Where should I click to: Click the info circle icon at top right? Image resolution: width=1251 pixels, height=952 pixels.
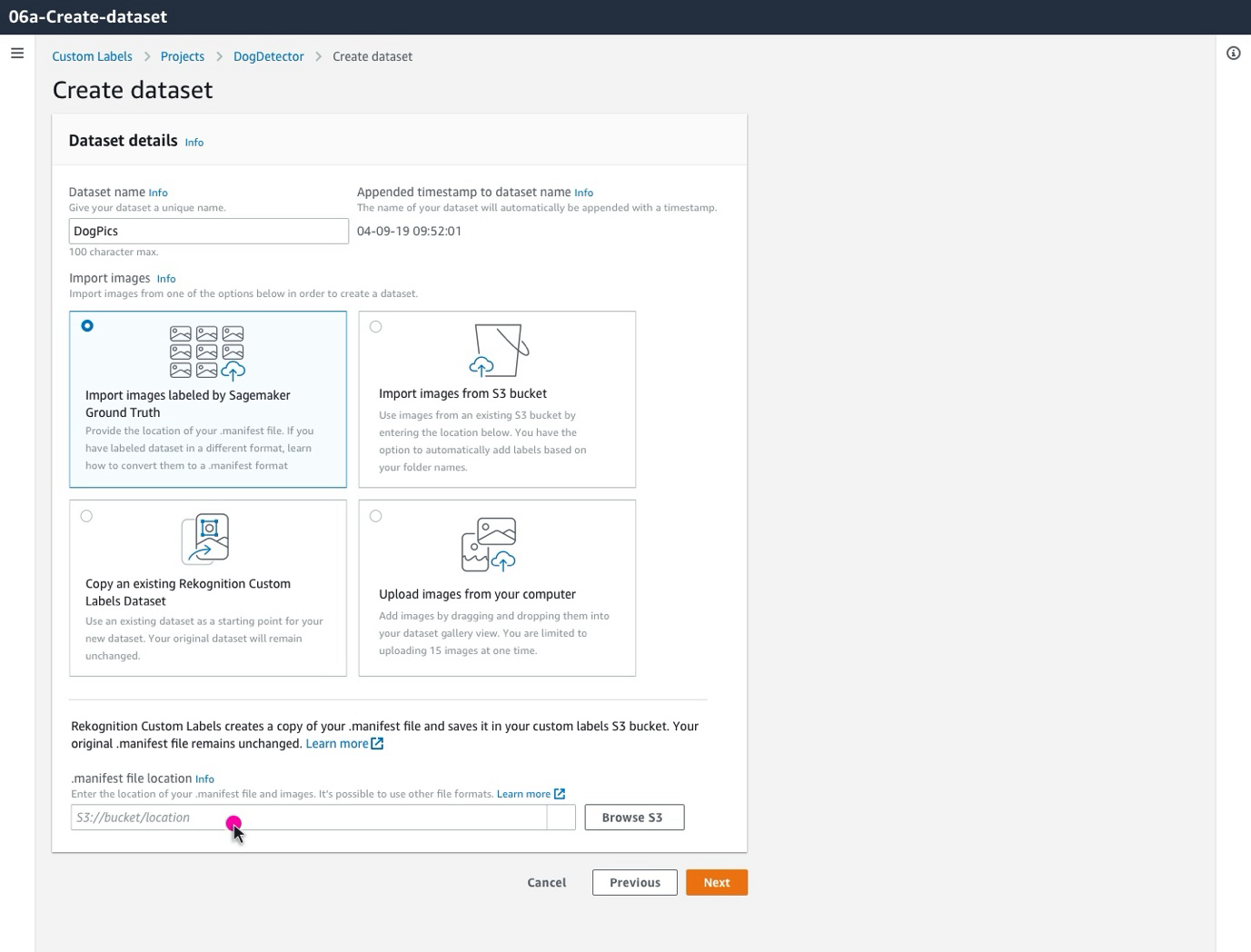(1233, 54)
